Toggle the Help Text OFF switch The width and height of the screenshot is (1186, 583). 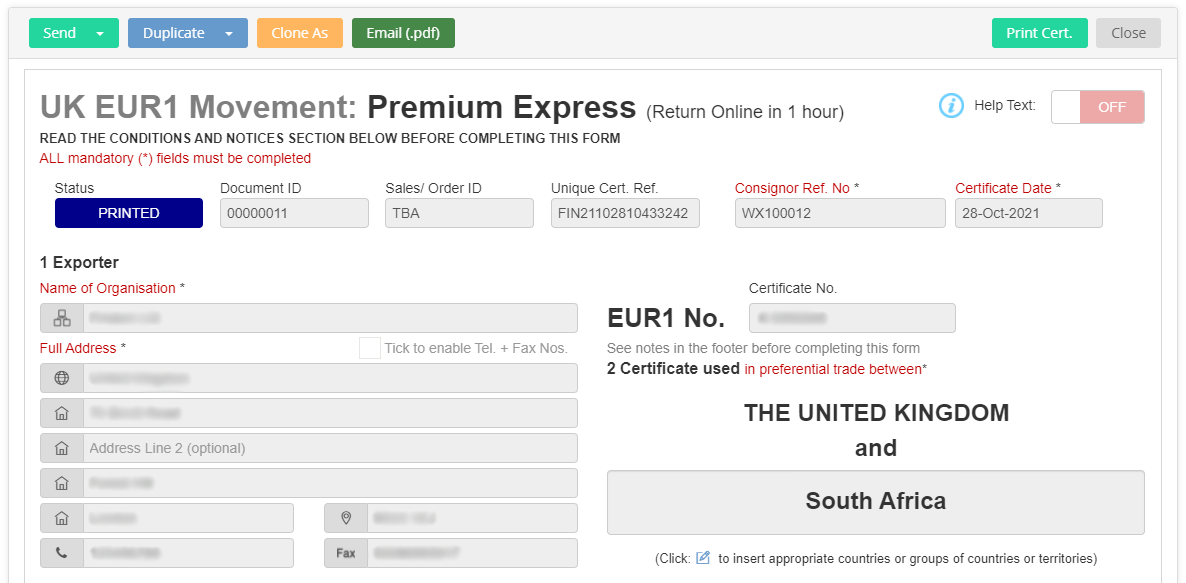coord(1098,107)
